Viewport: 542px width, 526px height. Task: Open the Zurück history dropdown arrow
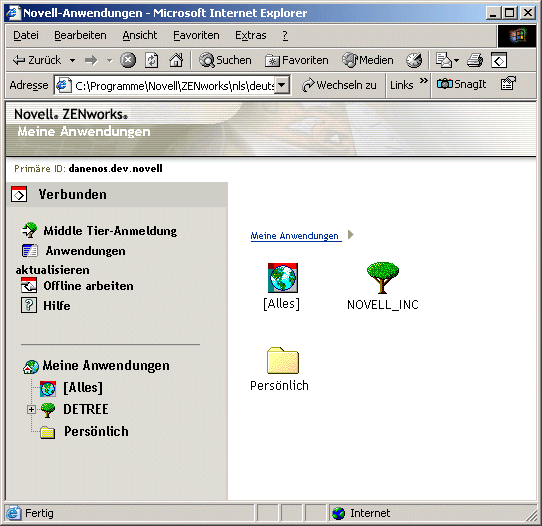[73, 60]
